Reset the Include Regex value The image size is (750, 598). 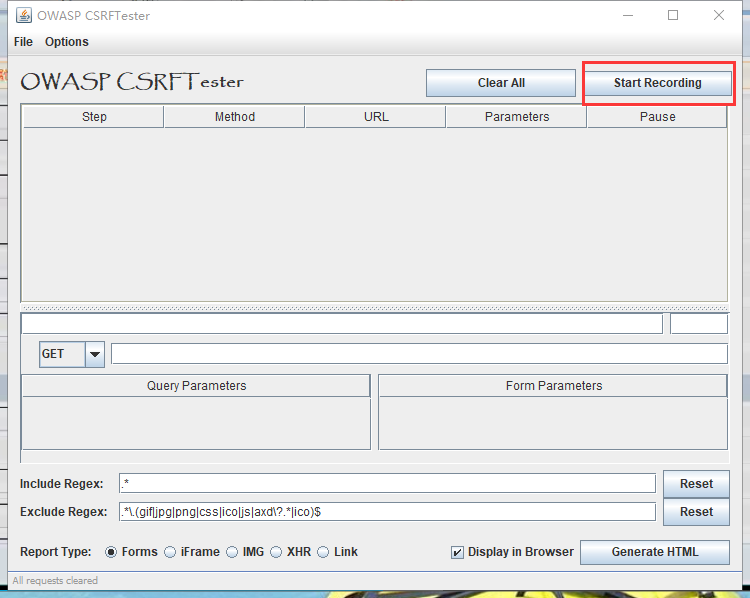(696, 484)
